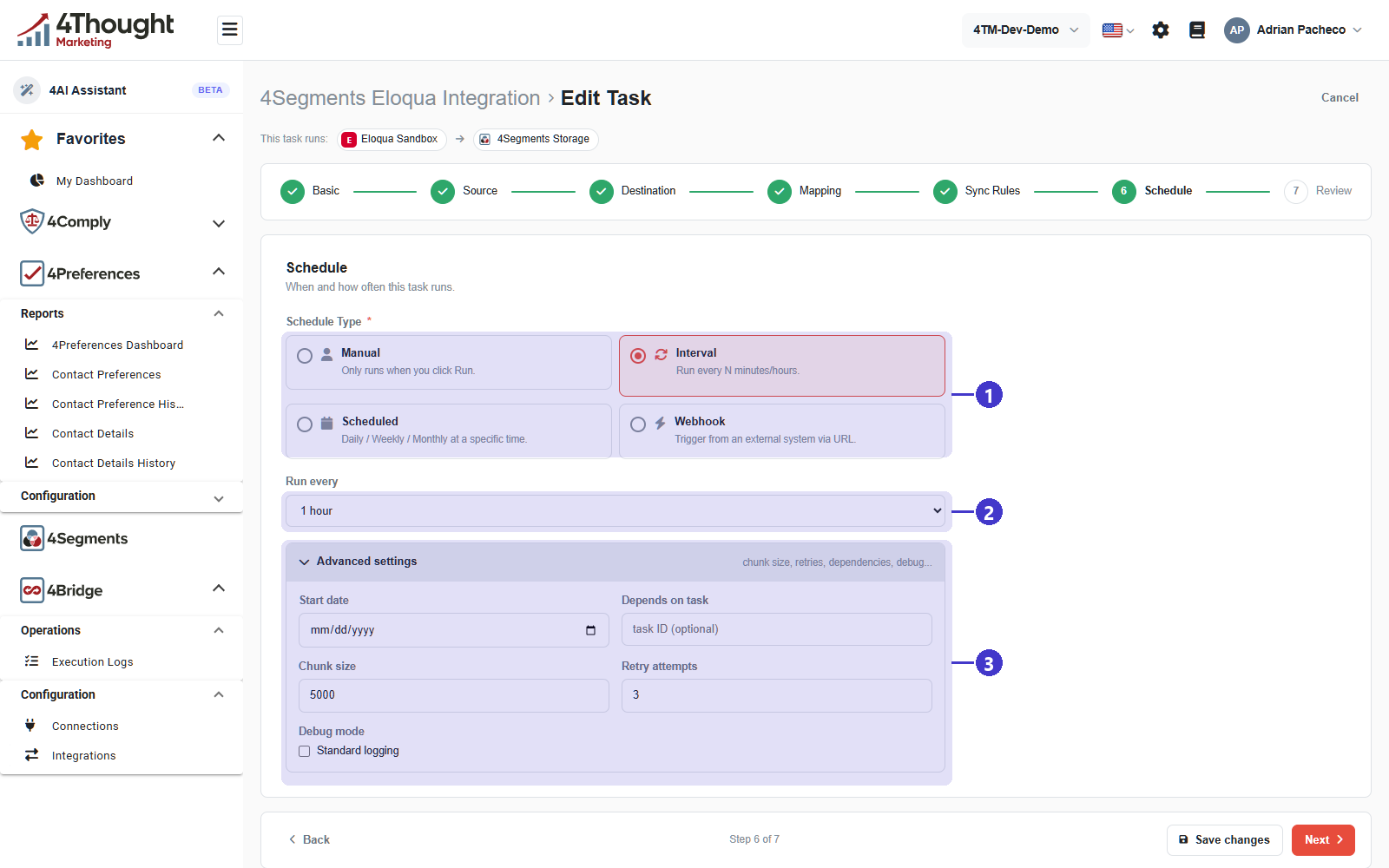
Task: Open Contact Details History report
Action: tap(114, 463)
